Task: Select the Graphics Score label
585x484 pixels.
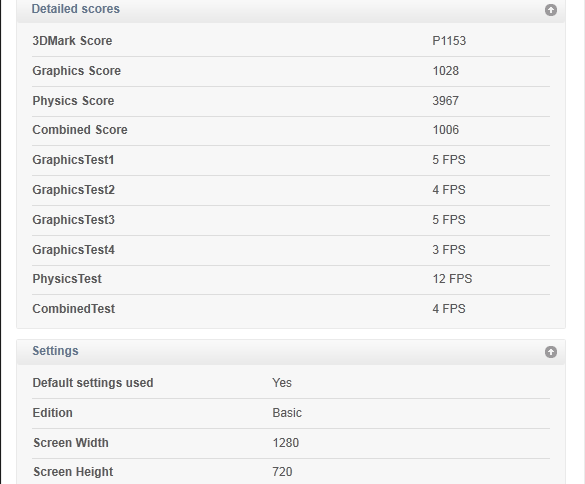Action: [x=76, y=71]
